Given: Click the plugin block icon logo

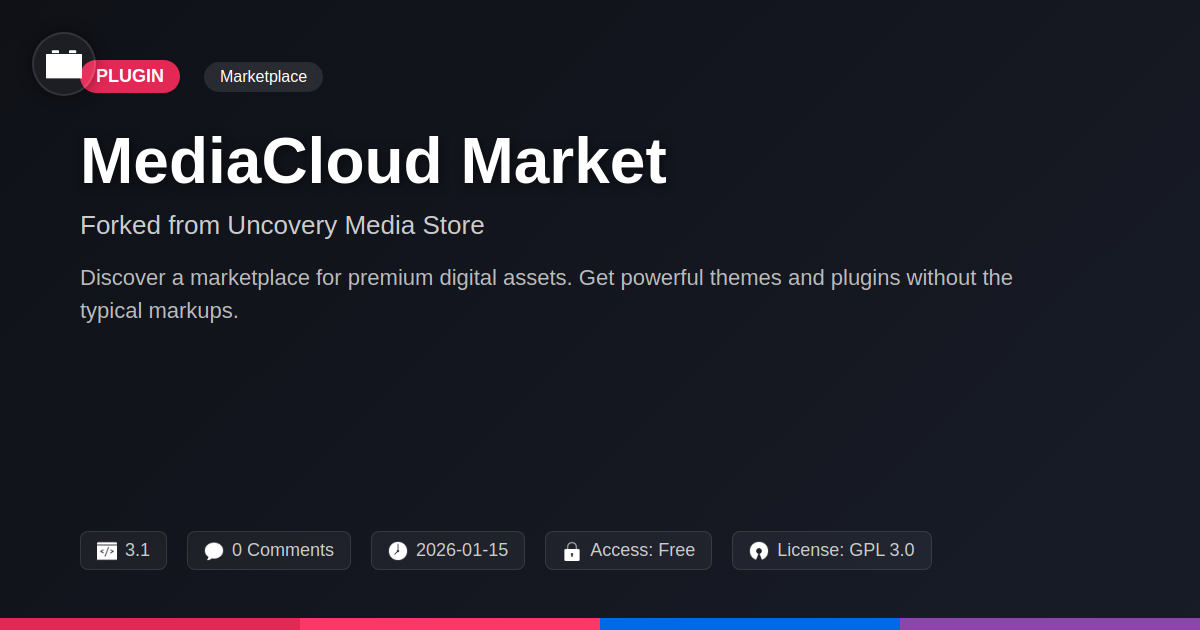Looking at the screenshot, I should 64,64.
